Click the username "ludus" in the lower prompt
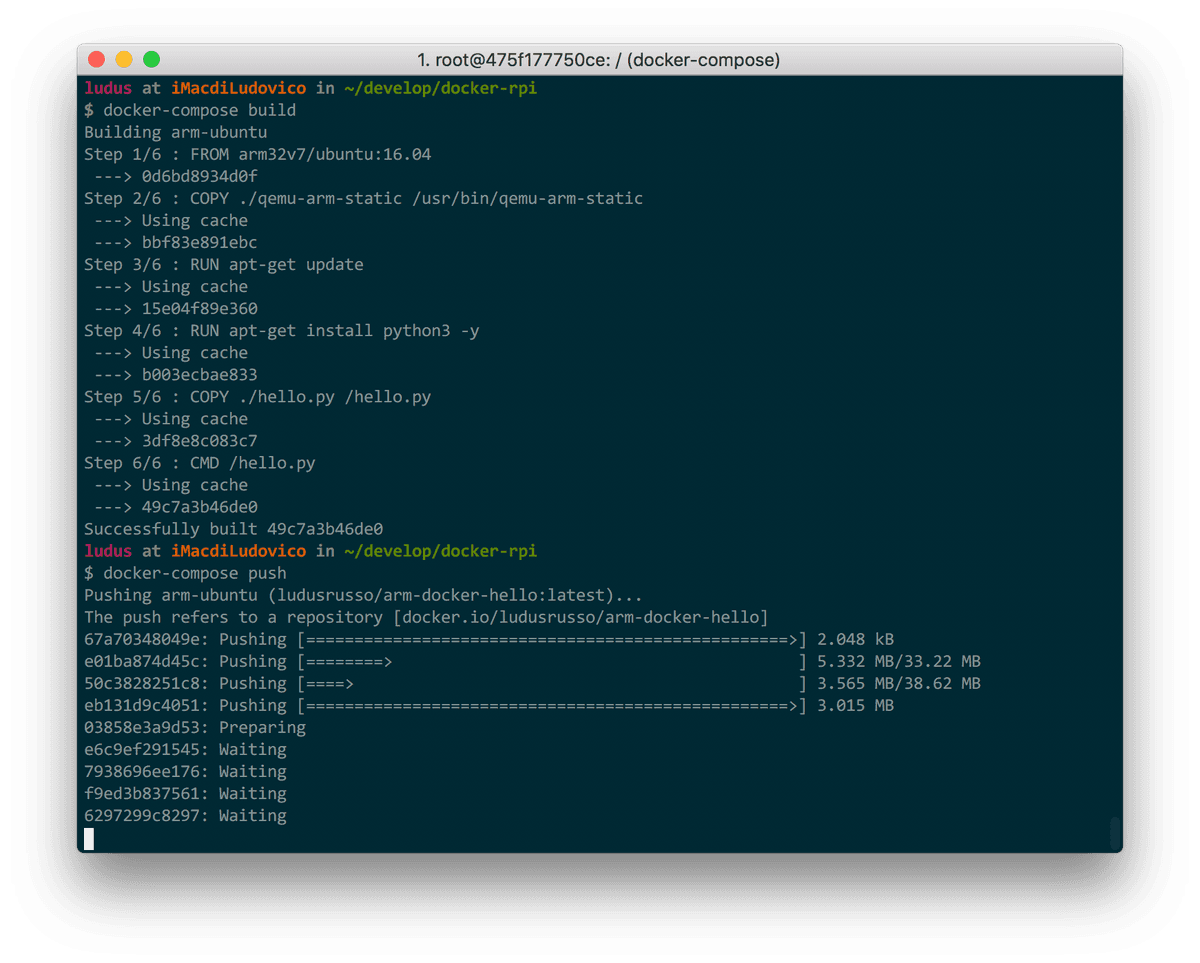Image resolution: width=1200 pixels, height=963 pixels. coord(107,550)
